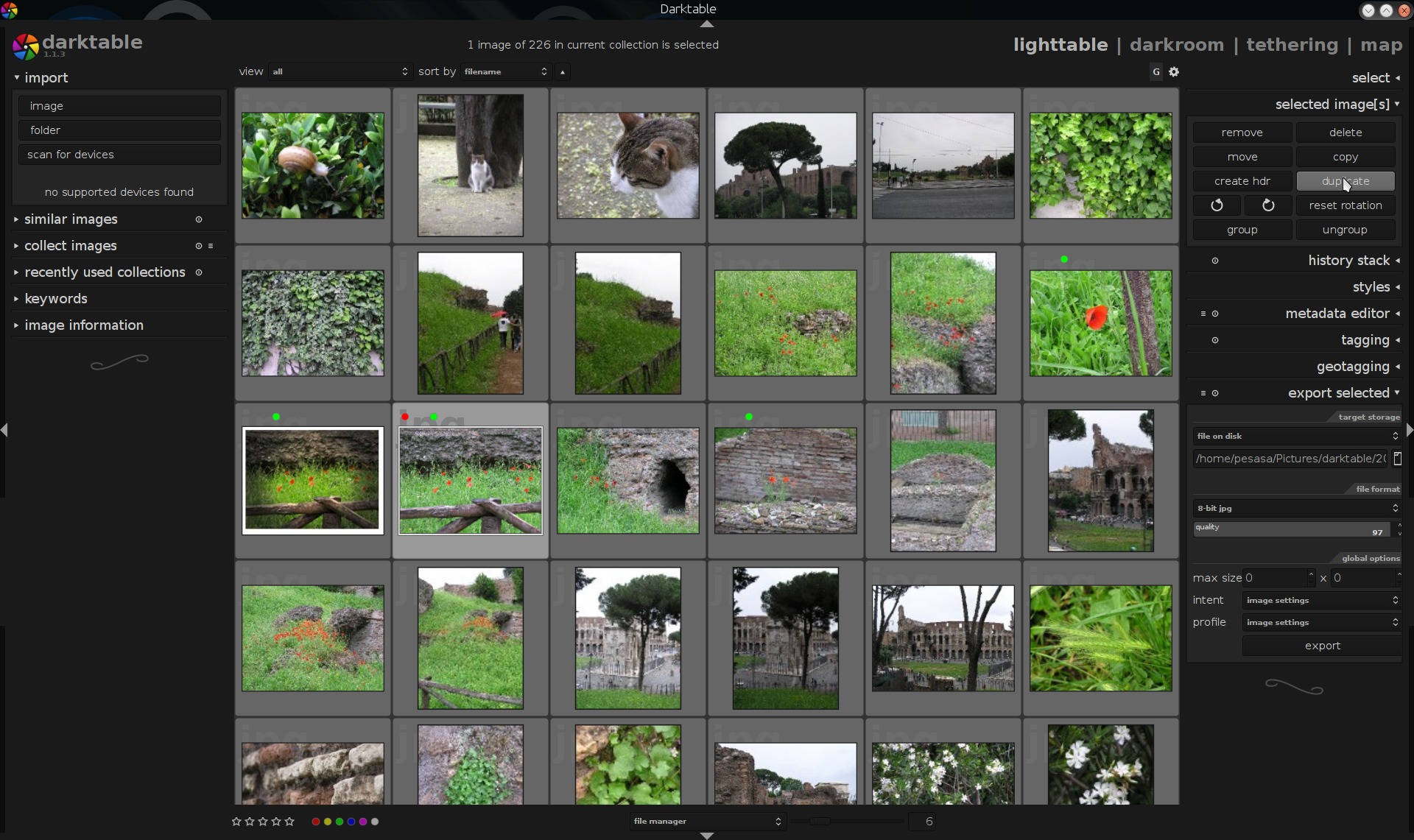Click scan for devices button
The image size is (1414, 840).
[119, 155]
